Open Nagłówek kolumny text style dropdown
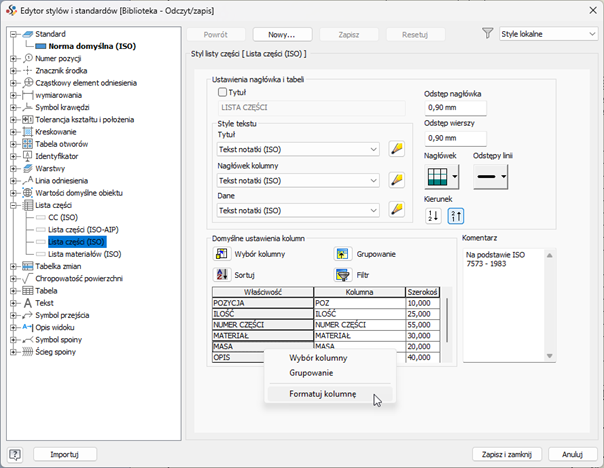The width and height of the screenshot is (604, 468). 298,180
